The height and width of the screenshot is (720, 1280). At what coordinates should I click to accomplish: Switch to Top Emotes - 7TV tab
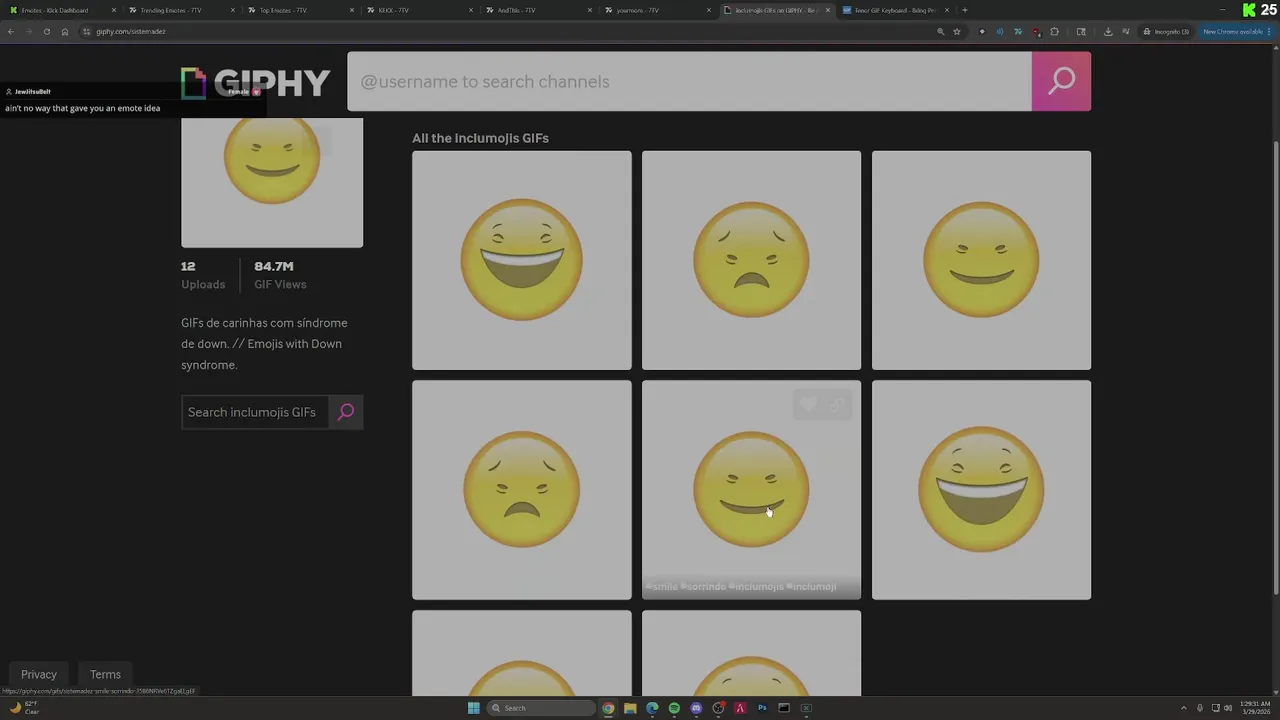(x=300, y=10)
